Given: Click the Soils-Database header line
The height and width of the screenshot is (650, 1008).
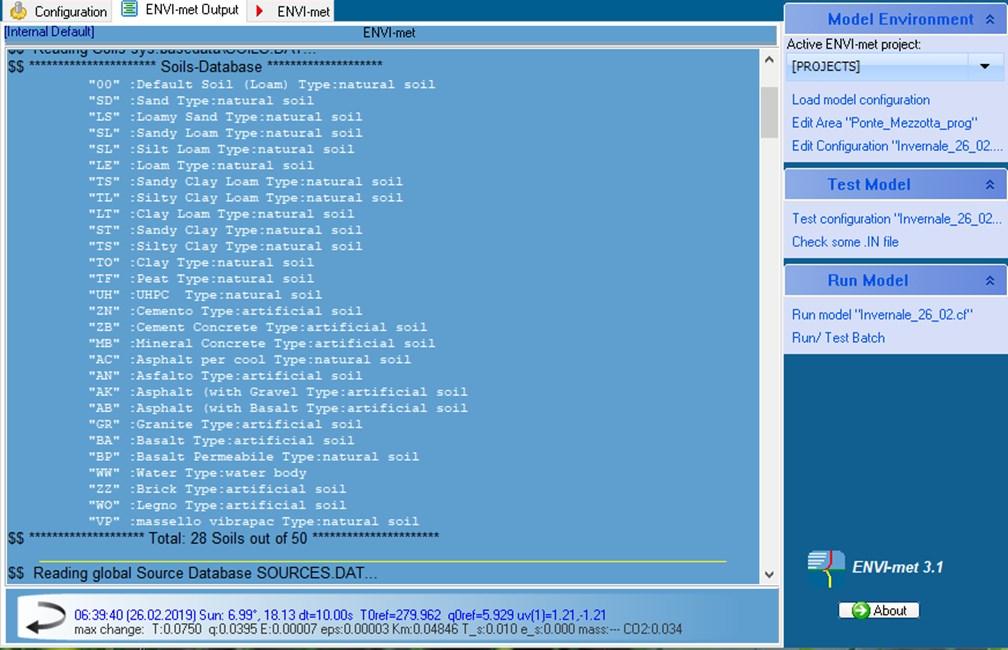Looking at the screenshot, I should click(x=195, y=67).
